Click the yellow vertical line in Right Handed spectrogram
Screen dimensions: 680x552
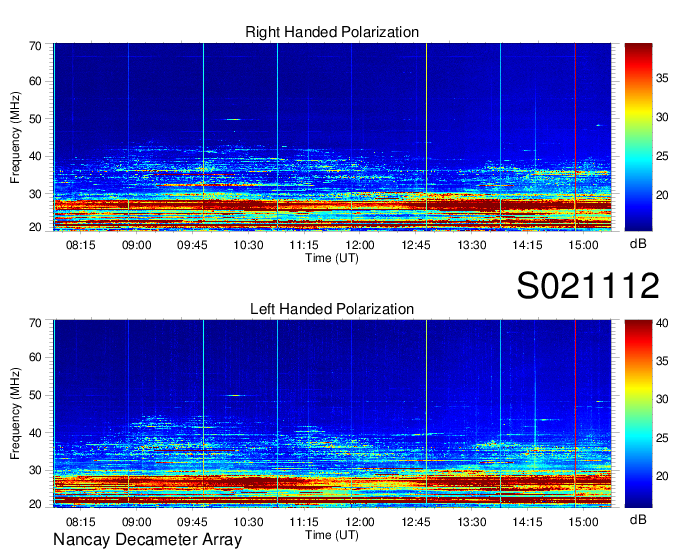[x=426, y=137]
